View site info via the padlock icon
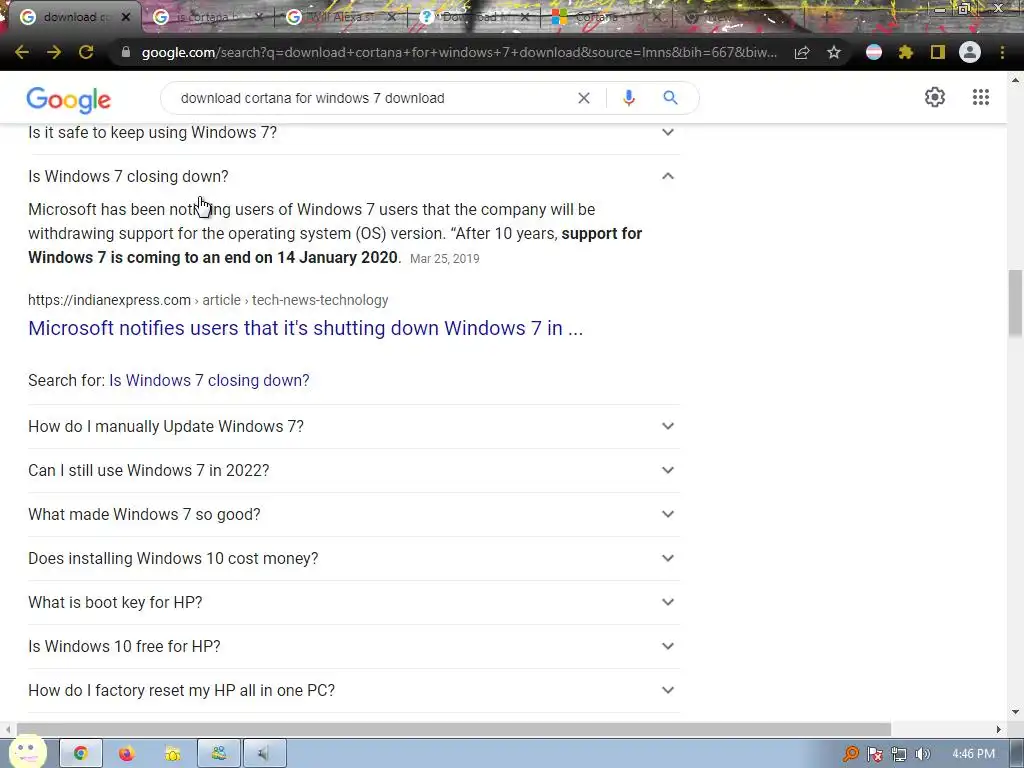Image resolution: width=1024 pixels, height=768 pixels. [126, 52]
